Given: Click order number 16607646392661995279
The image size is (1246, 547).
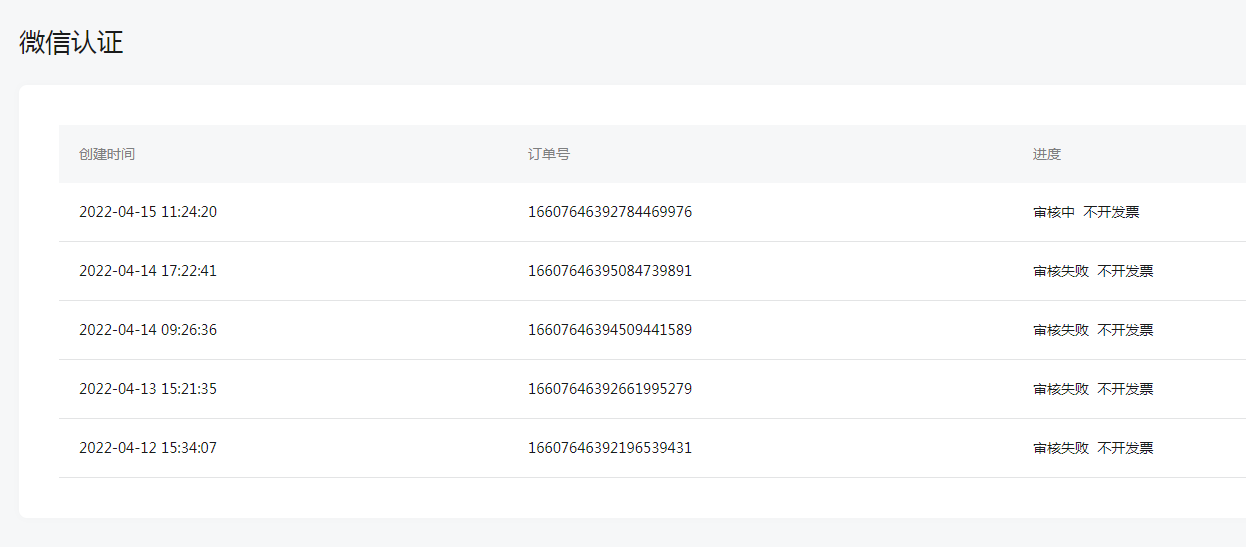Looking at the screenshot, I should (x=610, y=389).
